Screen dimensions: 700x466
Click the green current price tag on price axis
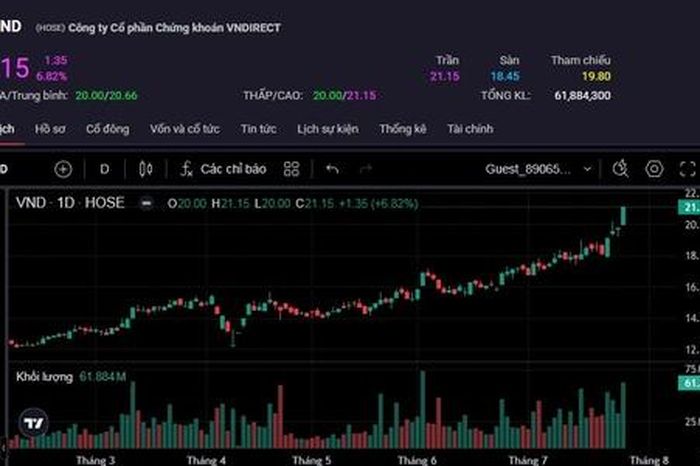pyautogui.click(x=689, y=207)
